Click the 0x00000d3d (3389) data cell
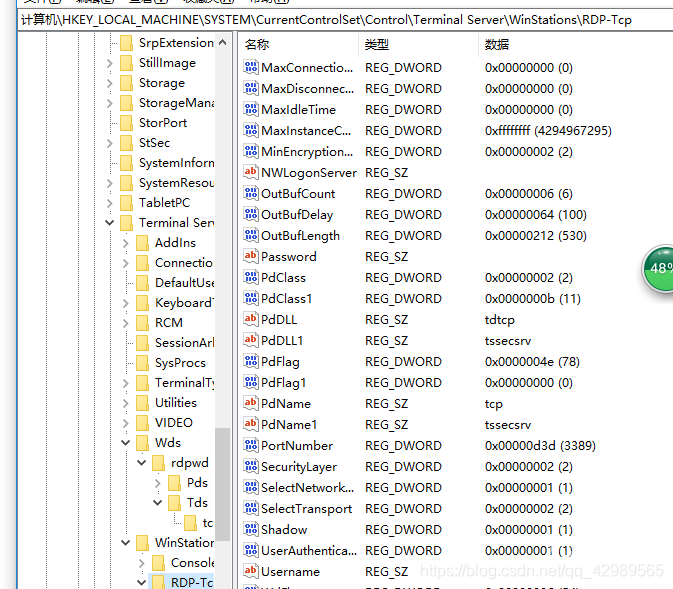This screenshot has height=589, width=673. tap(540, 446)
